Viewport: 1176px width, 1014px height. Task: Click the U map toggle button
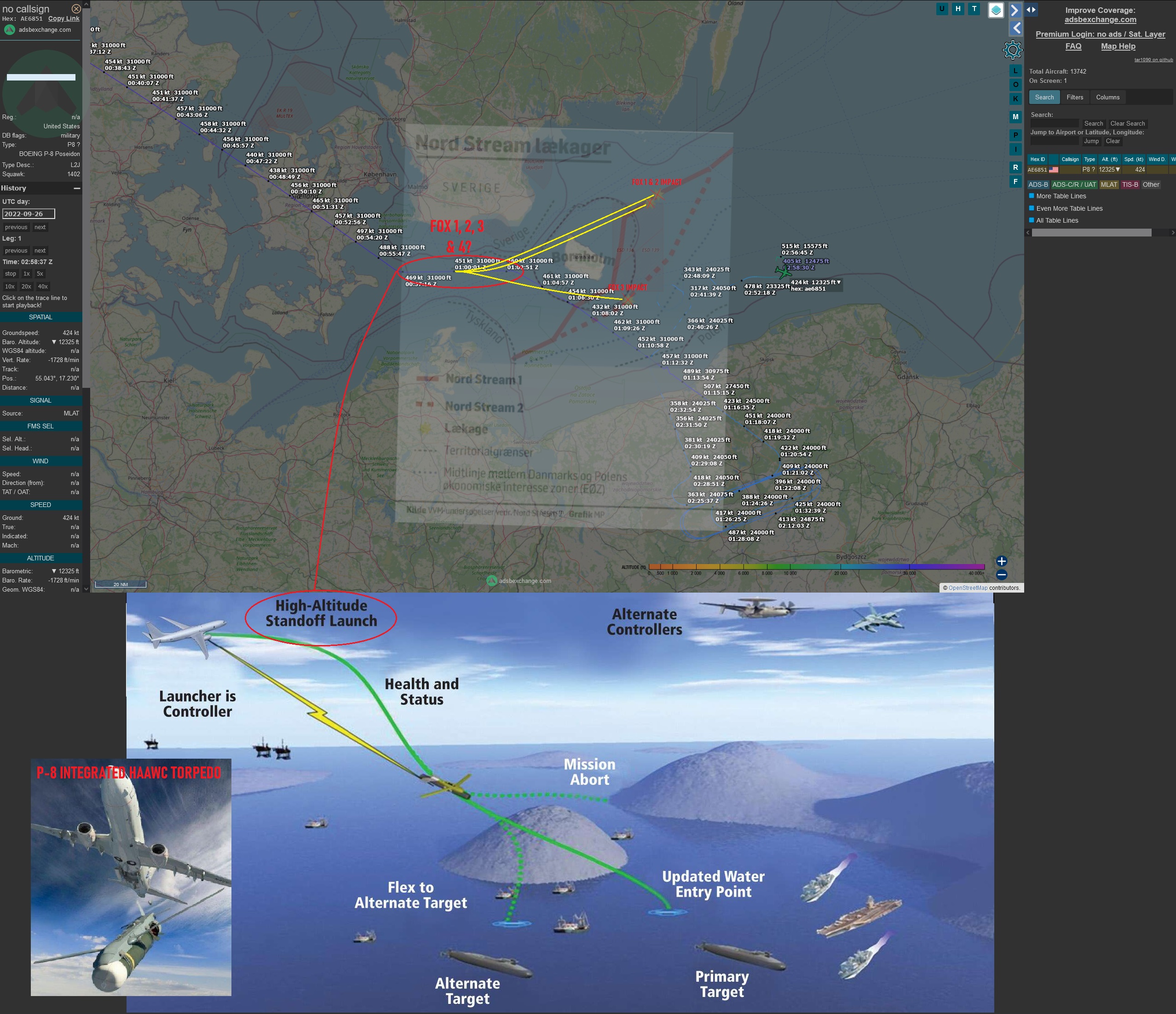(x=942, y=9)
